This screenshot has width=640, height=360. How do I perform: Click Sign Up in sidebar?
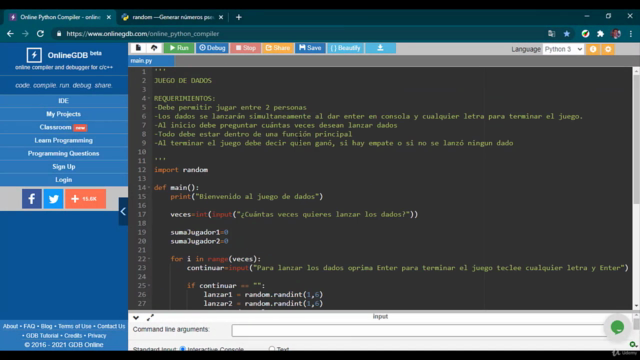(64, 167)
